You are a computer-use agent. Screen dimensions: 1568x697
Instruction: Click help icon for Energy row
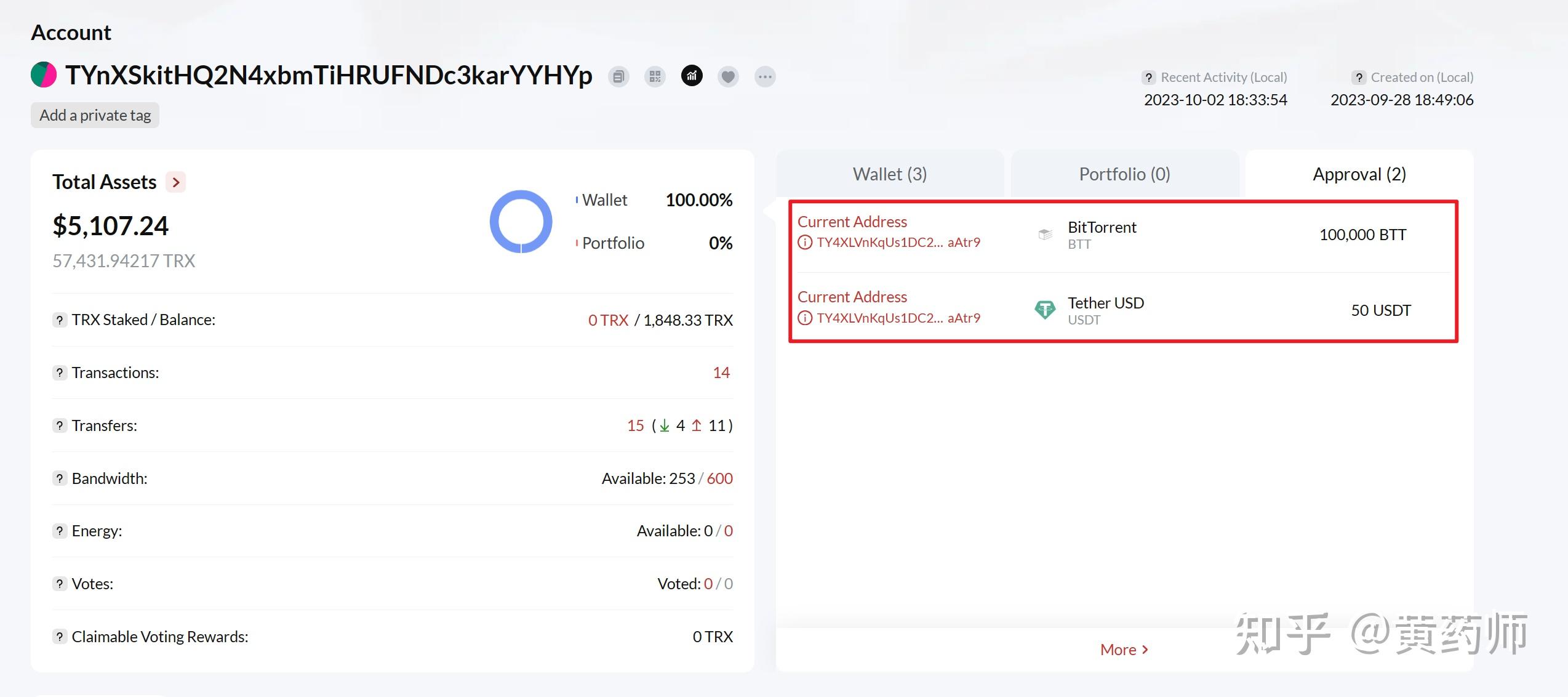[59, 531]
